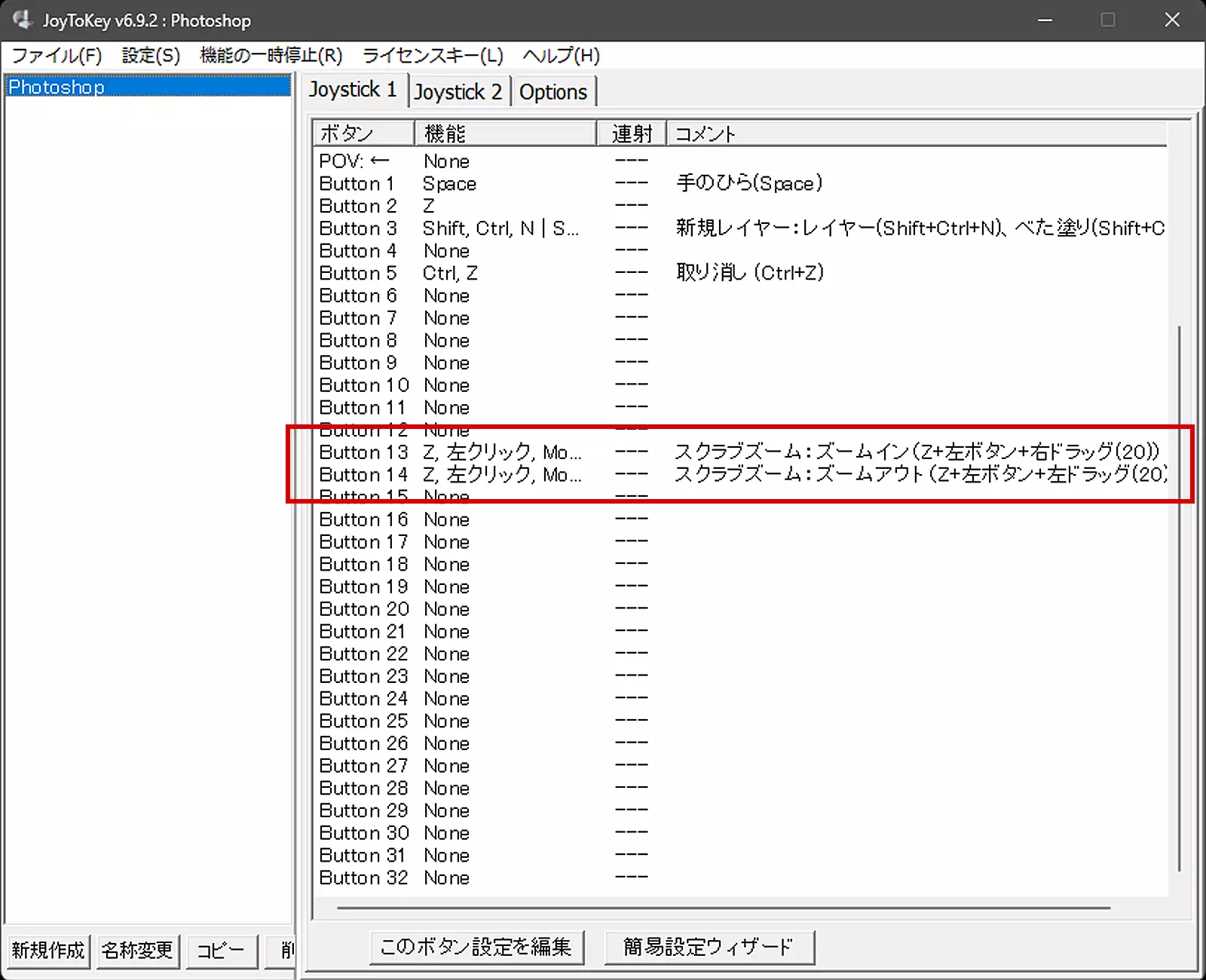The height and width of the screenshot is (980, 1206).
Task: Click the 名称変更 button
Action: (137, 950)
